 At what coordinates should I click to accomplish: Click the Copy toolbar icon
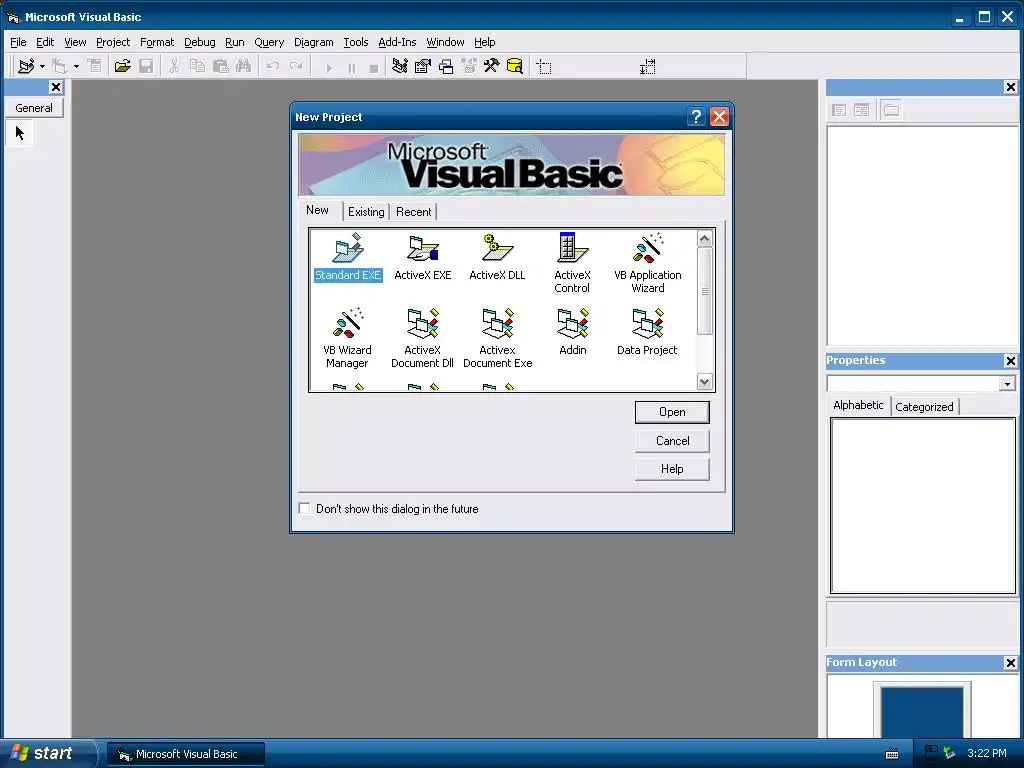click(197, 66)
